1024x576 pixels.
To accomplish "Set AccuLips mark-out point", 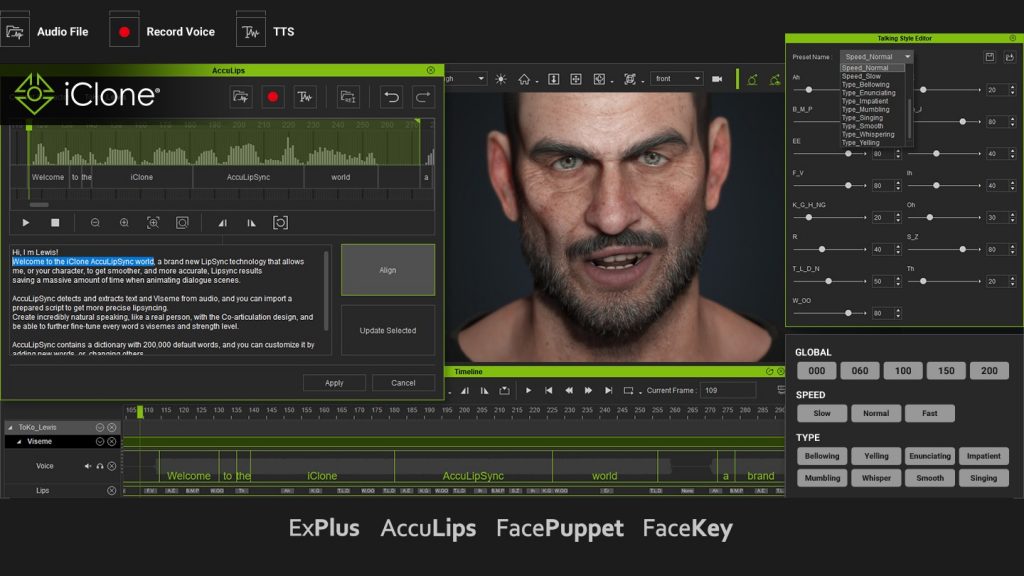I will click(251, 223).
